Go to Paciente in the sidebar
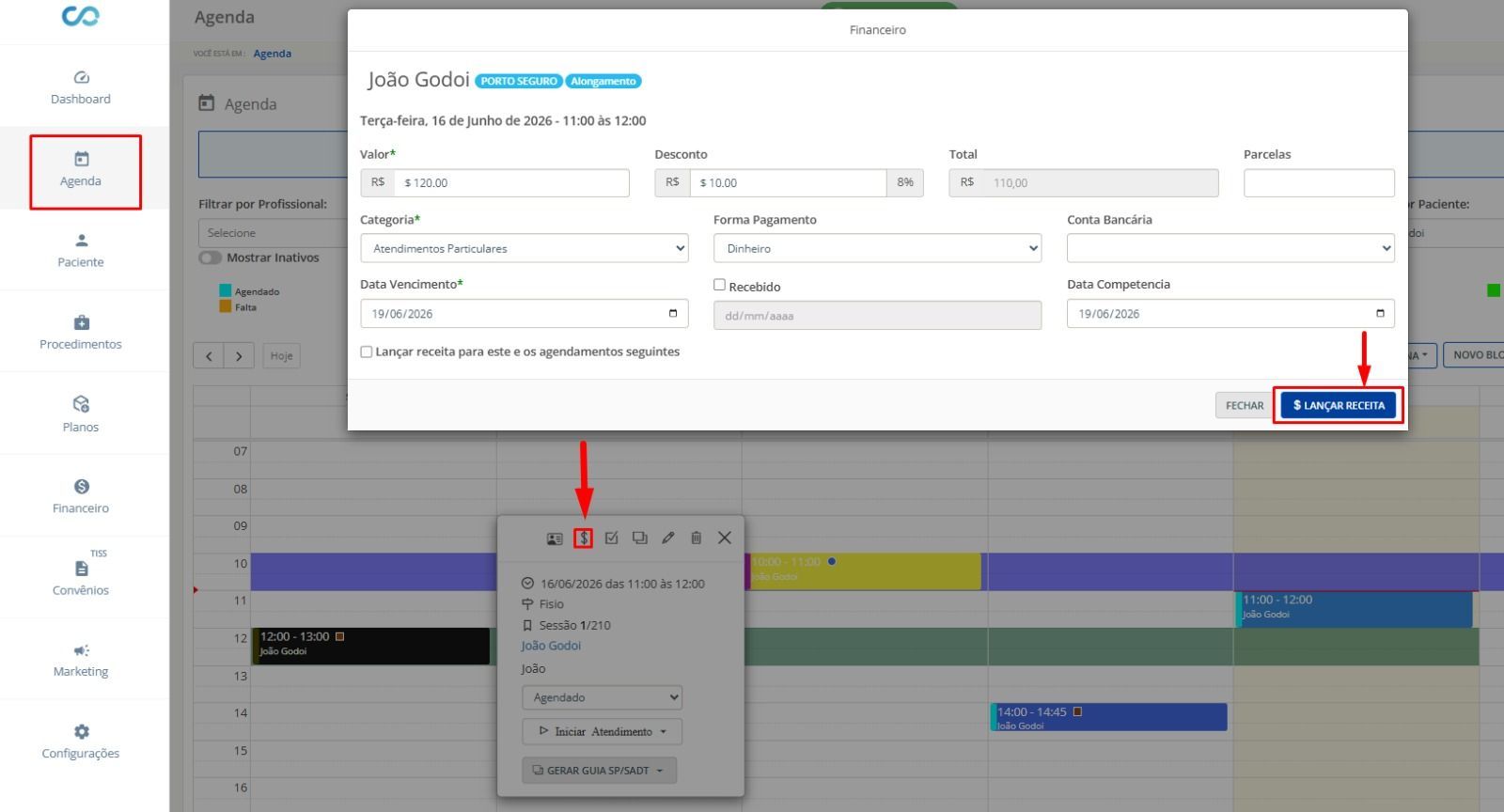This screenshot has width=1504, height=812. click(81, 251)
